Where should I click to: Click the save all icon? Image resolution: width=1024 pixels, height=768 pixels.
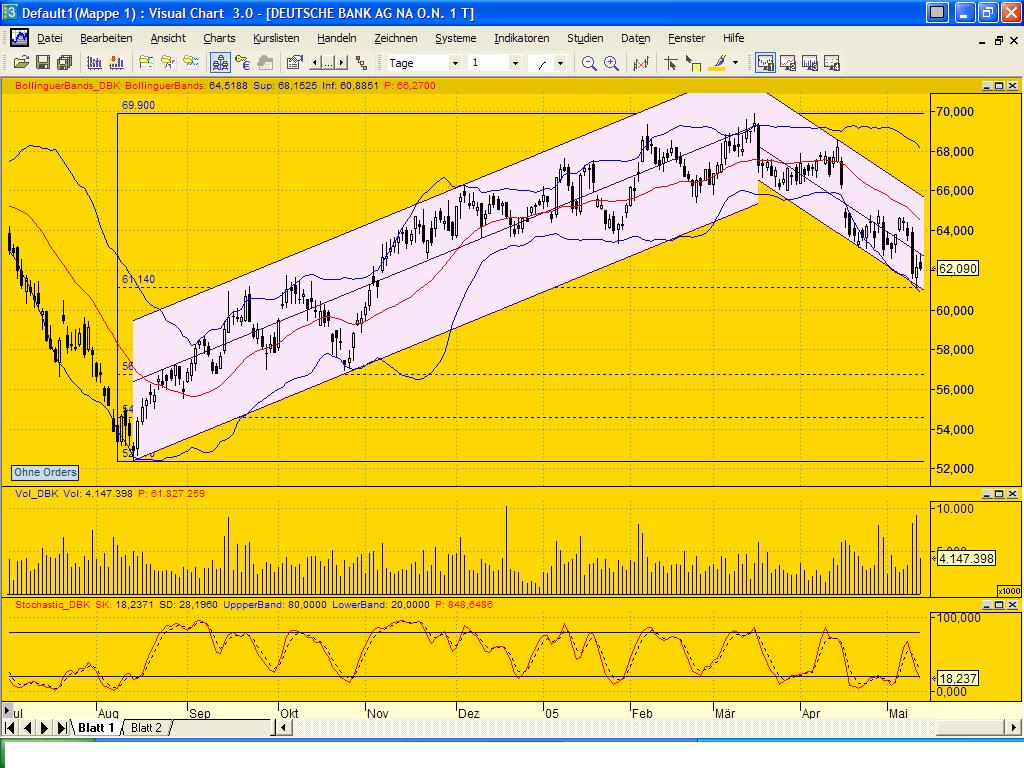[65, 63]
